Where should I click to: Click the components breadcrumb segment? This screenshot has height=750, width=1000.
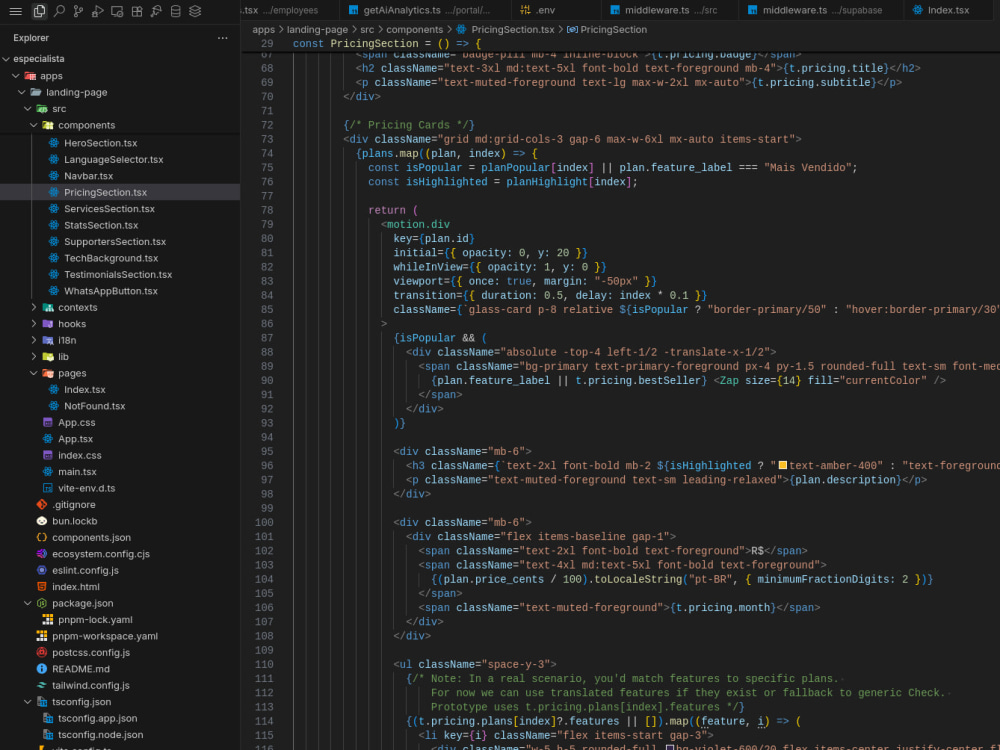pyautogui.click(x=414, y=29)
